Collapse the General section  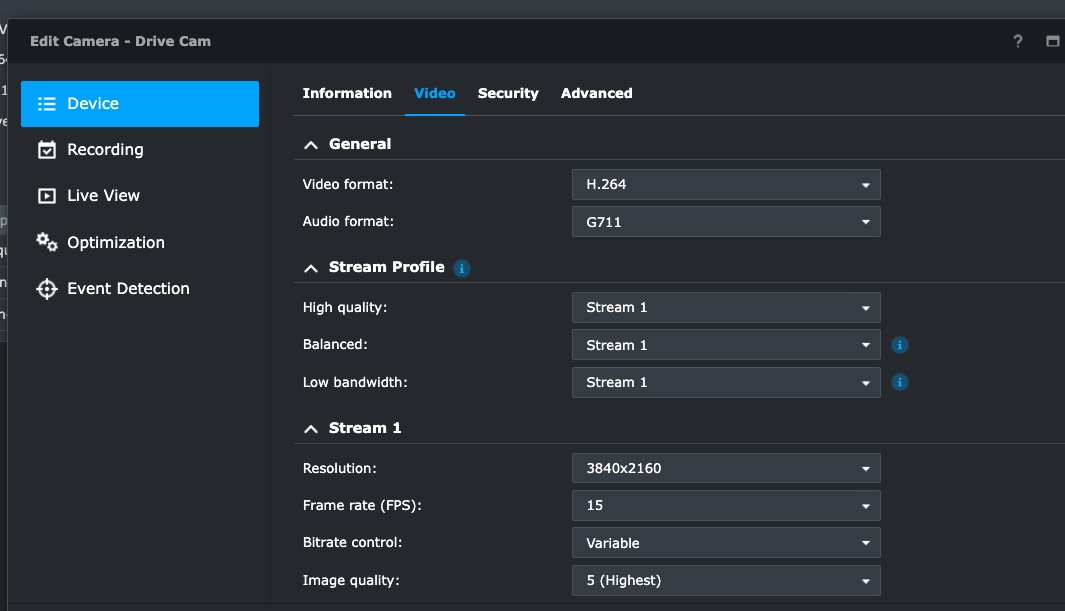pyautogui.click(x=311, y=145)
